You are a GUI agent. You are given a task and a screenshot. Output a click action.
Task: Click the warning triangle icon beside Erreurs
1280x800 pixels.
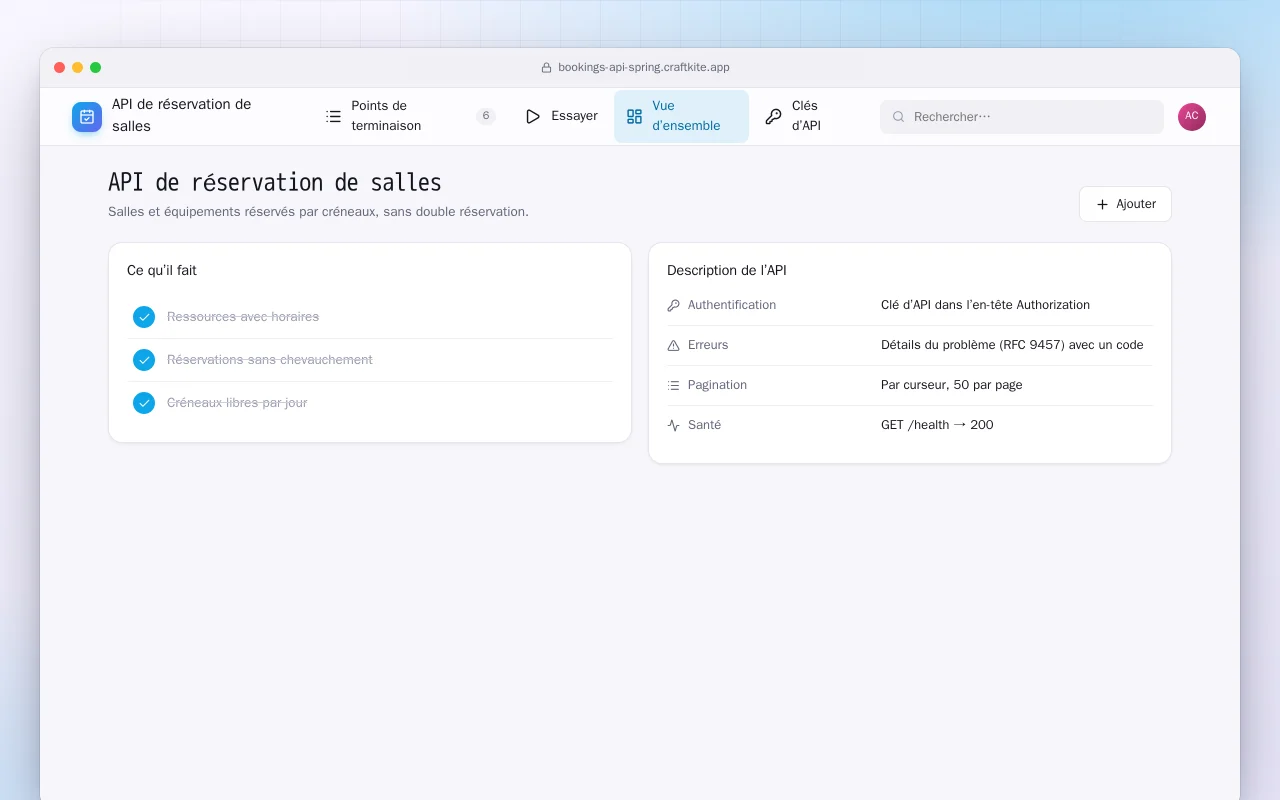click(673, 345)
